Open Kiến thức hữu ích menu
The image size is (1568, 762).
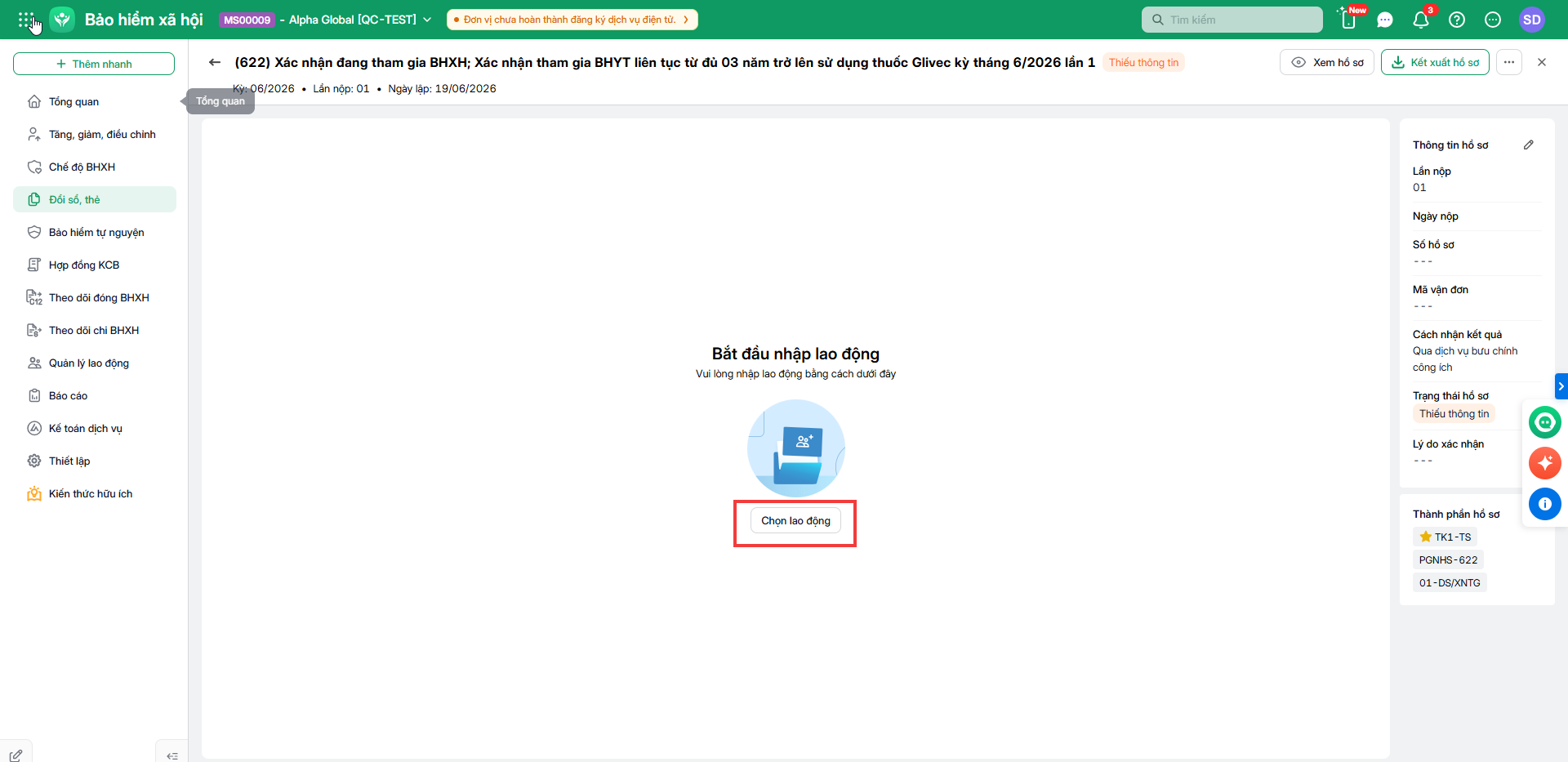click(95, 493)
